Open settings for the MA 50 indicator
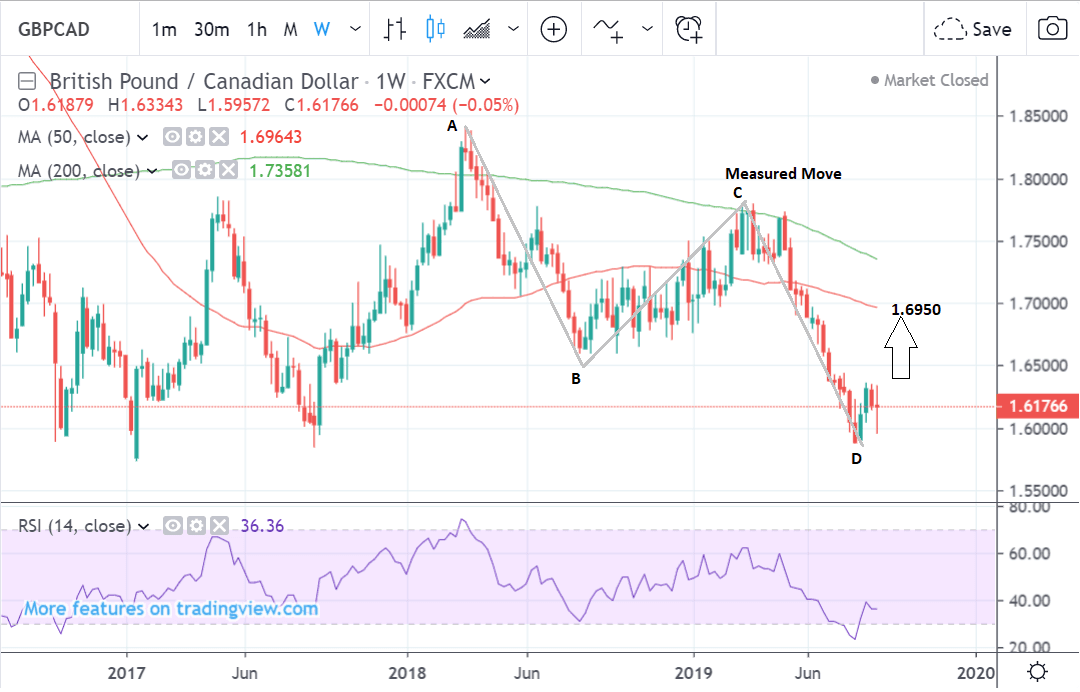Image resolution: width=1080 pixels, height=692 pixels. 195,137
